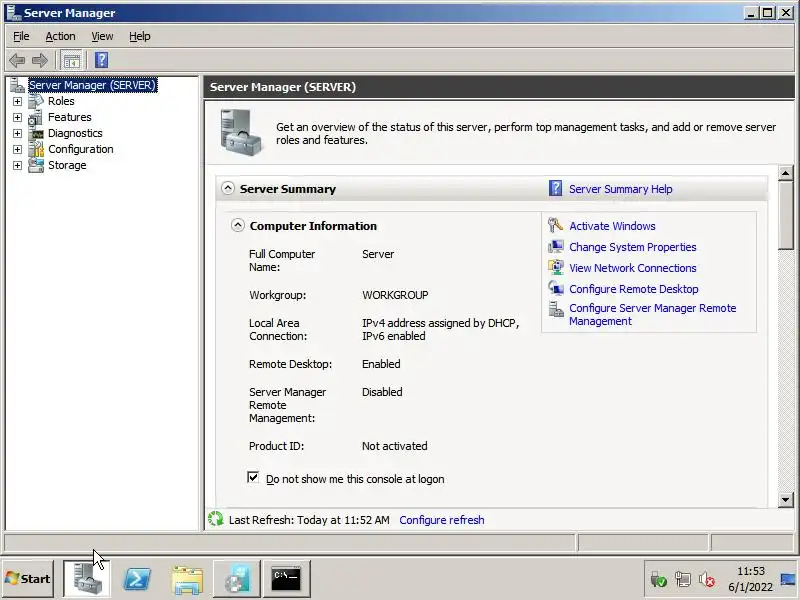Open Change System Properties link

633,247
